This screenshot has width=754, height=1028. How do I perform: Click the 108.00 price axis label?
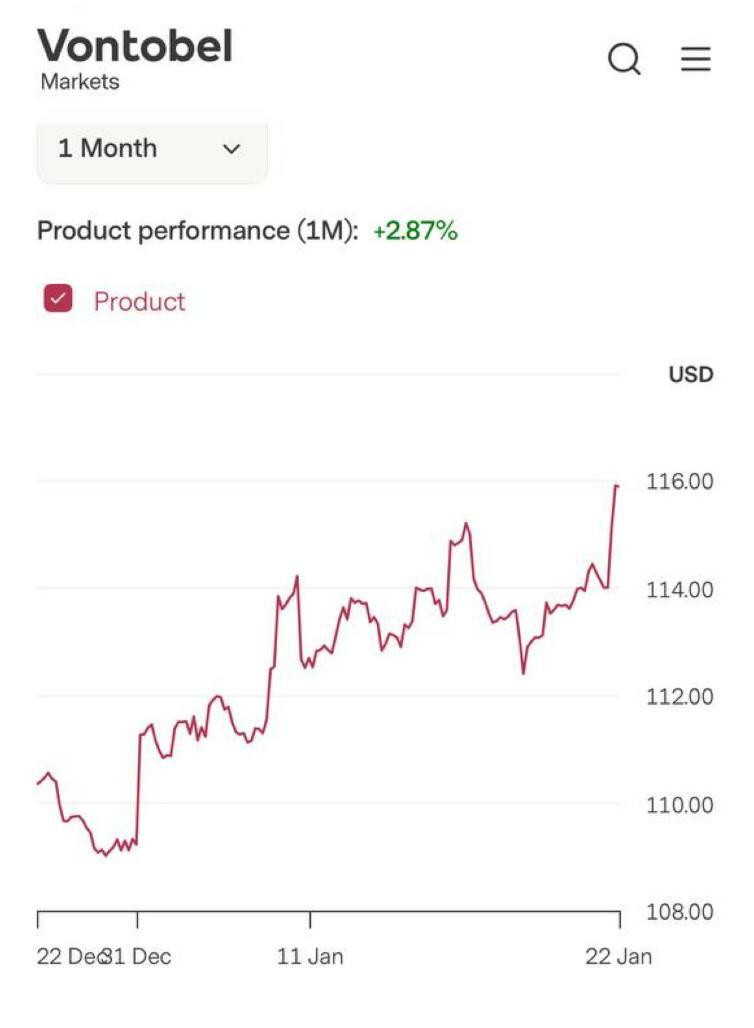pyautogui.click(x=680, y=912)
